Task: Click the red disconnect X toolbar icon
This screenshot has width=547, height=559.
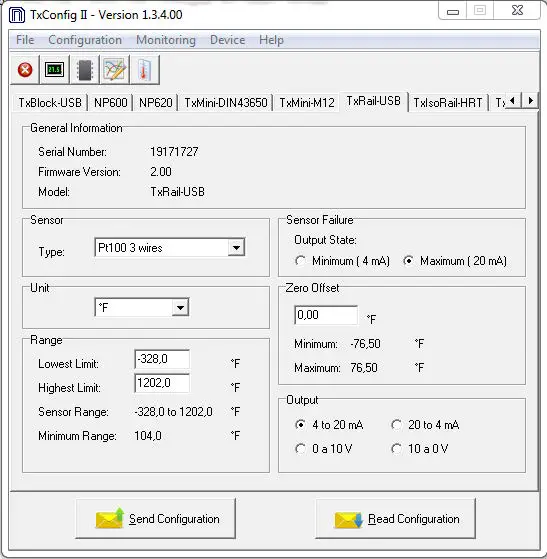Action: coord(25,70)
